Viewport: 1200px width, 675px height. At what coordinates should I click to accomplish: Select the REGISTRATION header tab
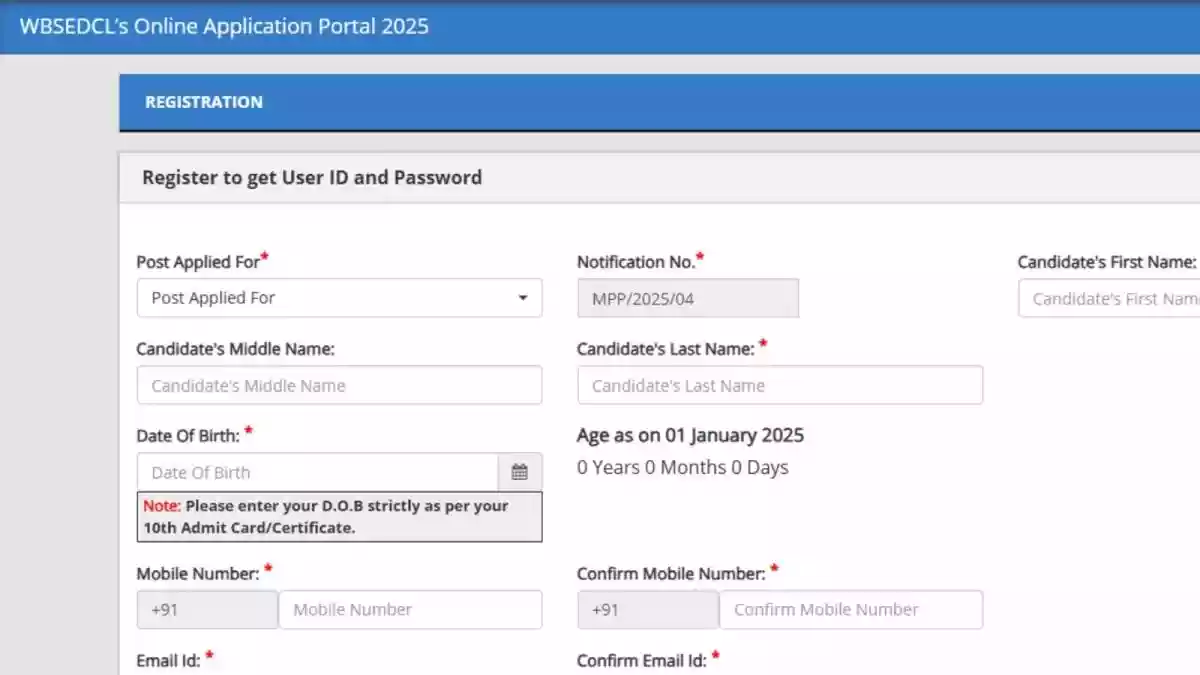click(204, 102)
